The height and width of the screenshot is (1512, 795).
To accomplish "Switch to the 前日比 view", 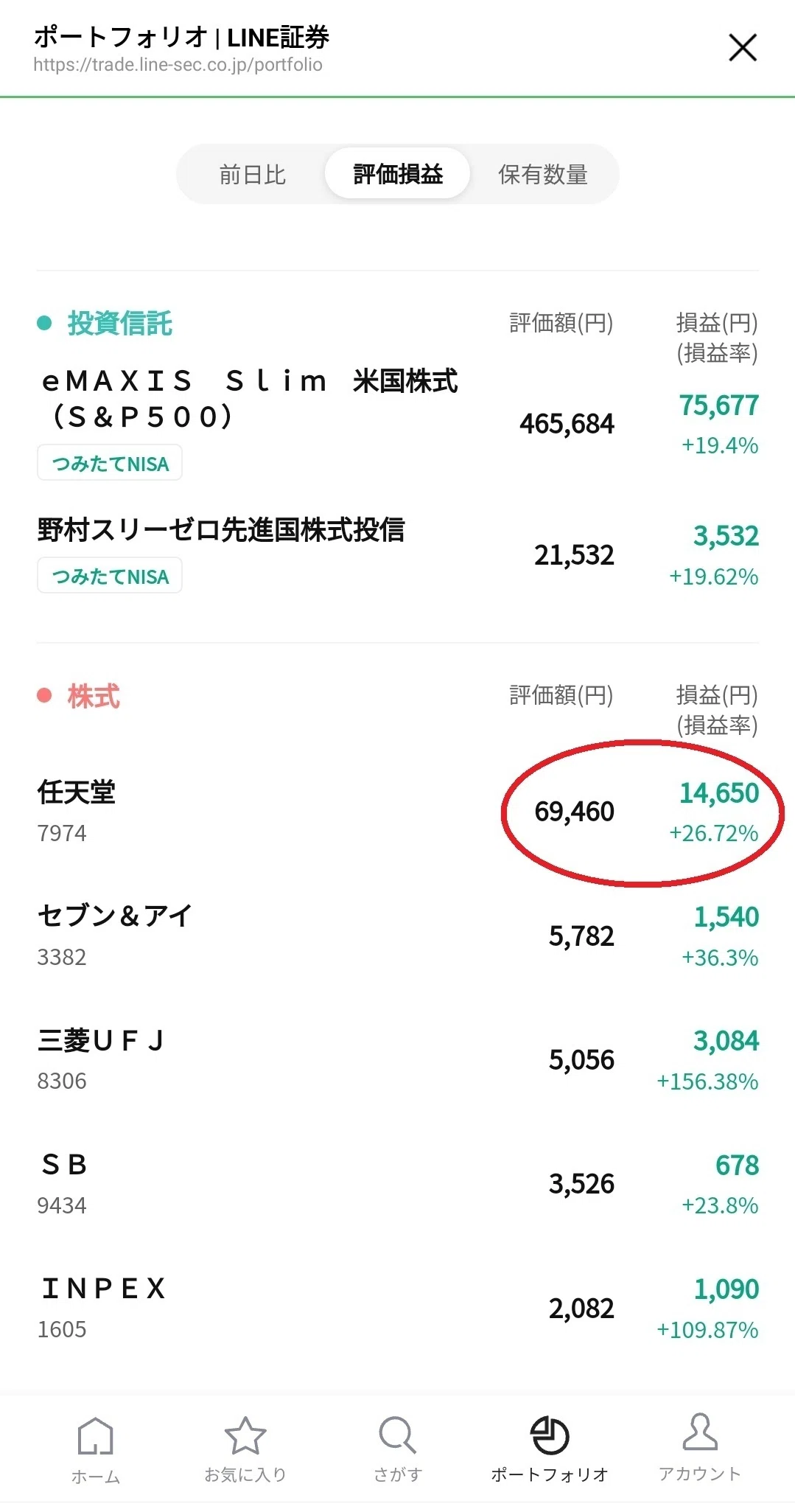I will (x=252, y=175).
